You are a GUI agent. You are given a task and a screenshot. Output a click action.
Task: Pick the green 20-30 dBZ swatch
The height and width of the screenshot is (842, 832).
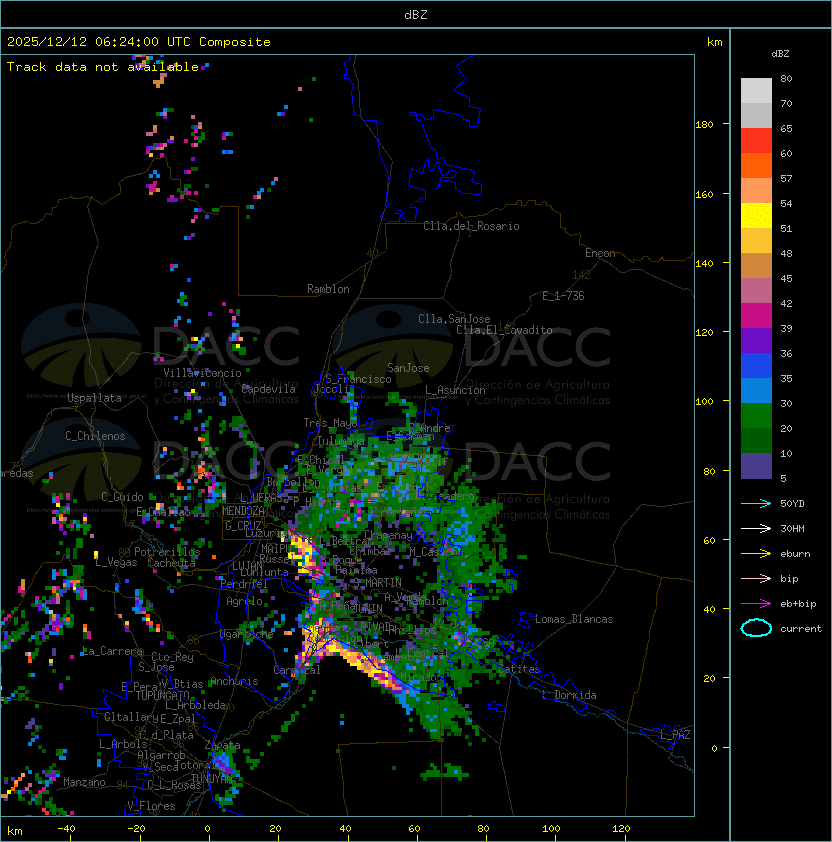756,416
